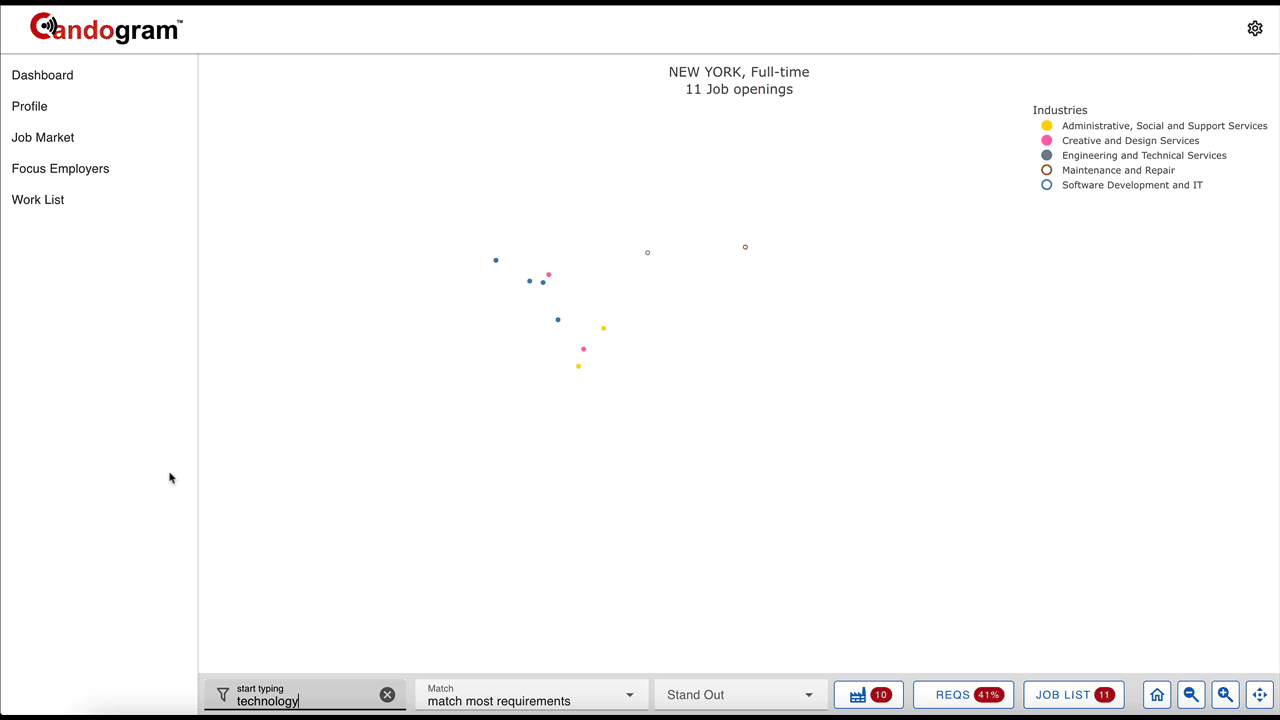Zoom out with the magnifier minus icon

pos(1191,695)
